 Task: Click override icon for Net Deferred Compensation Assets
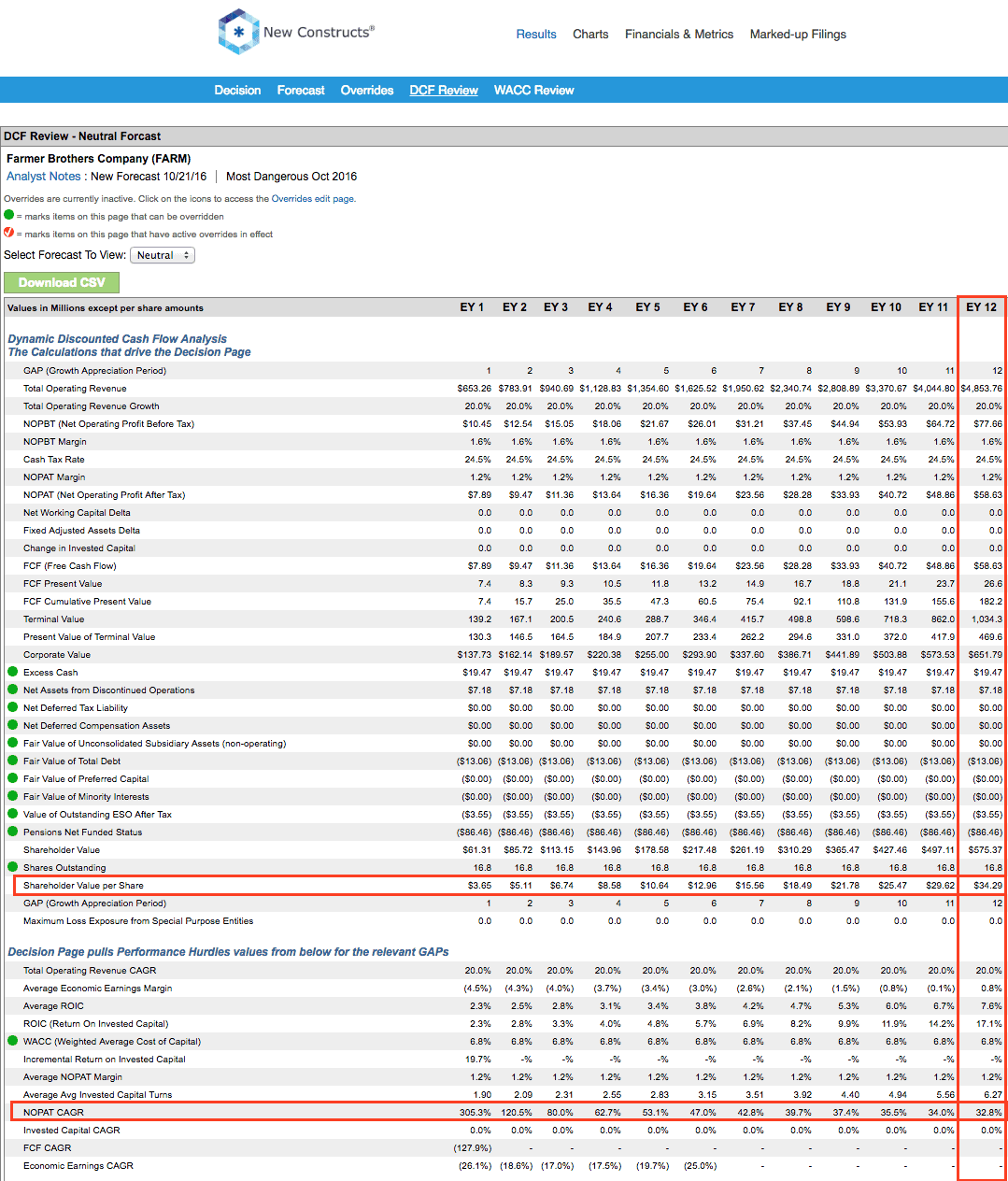[x=13, y=725]
